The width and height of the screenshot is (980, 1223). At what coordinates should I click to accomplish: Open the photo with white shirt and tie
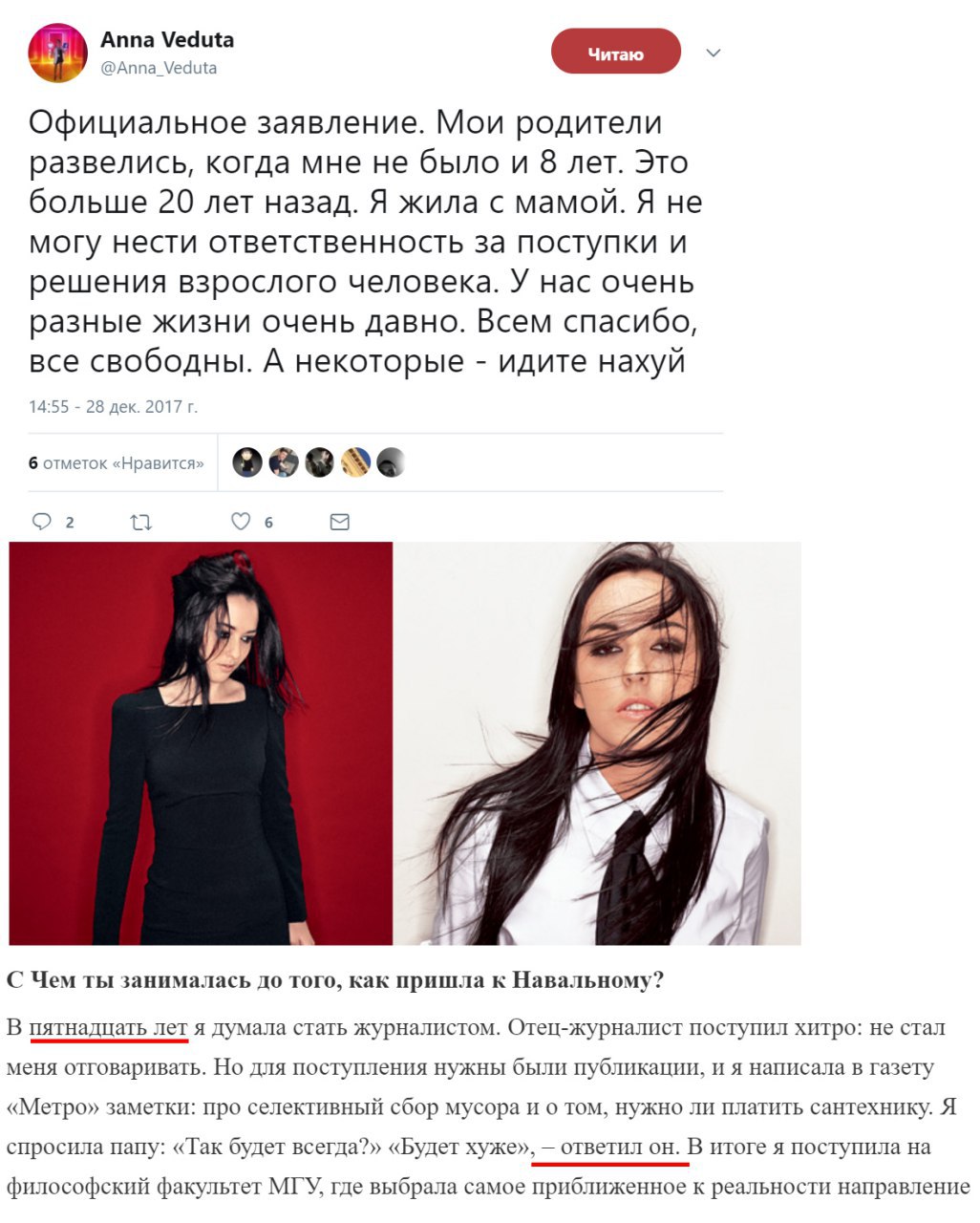click(598, 743)
